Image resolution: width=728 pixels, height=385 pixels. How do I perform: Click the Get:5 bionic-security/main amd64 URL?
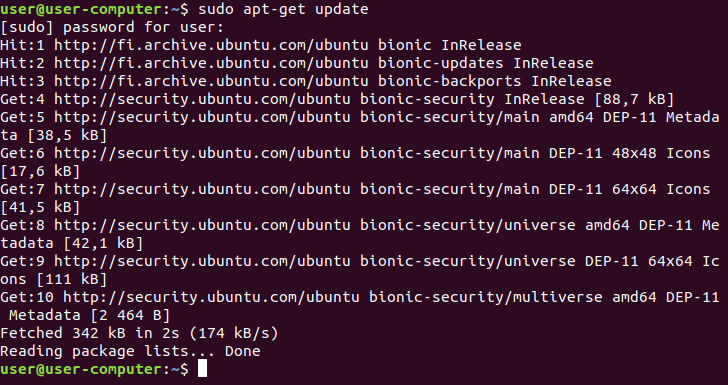(x=202, y=117)
